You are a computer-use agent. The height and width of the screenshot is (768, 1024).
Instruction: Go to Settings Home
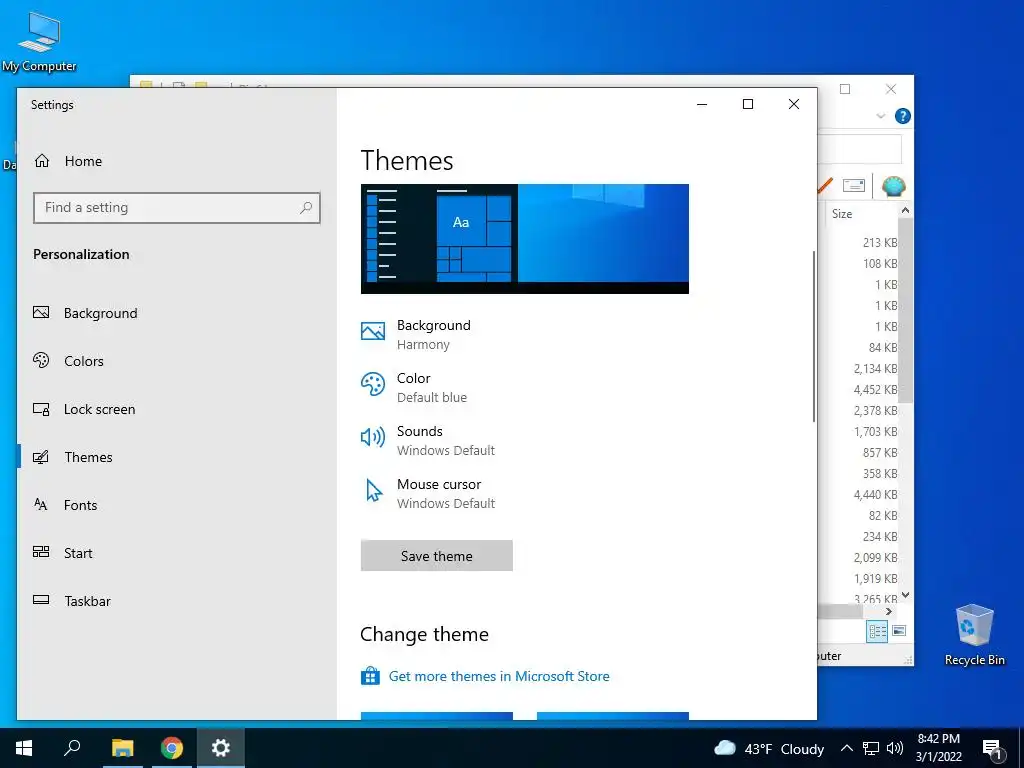tap(68, 161)
